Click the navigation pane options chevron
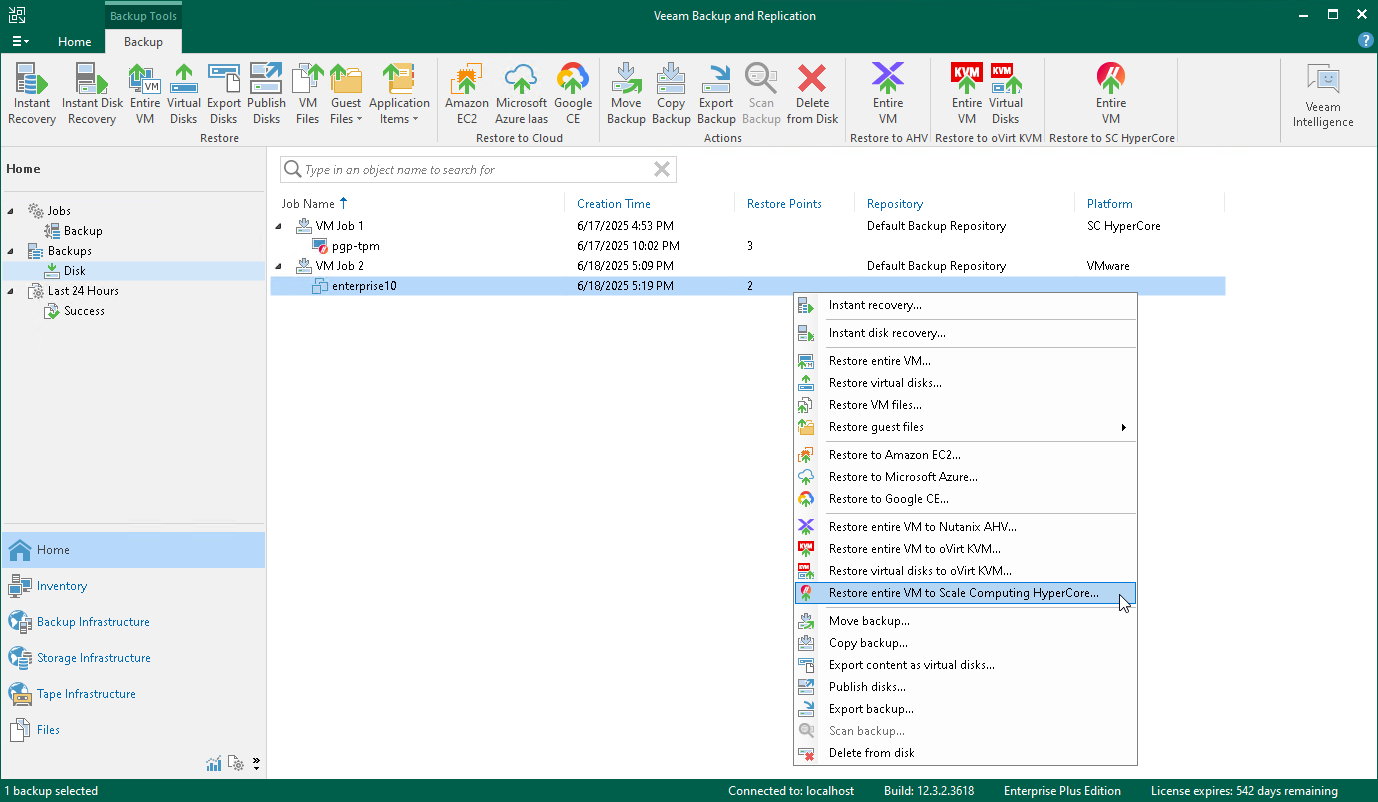This screenshot has width=1378, height=802. [256, 764]
